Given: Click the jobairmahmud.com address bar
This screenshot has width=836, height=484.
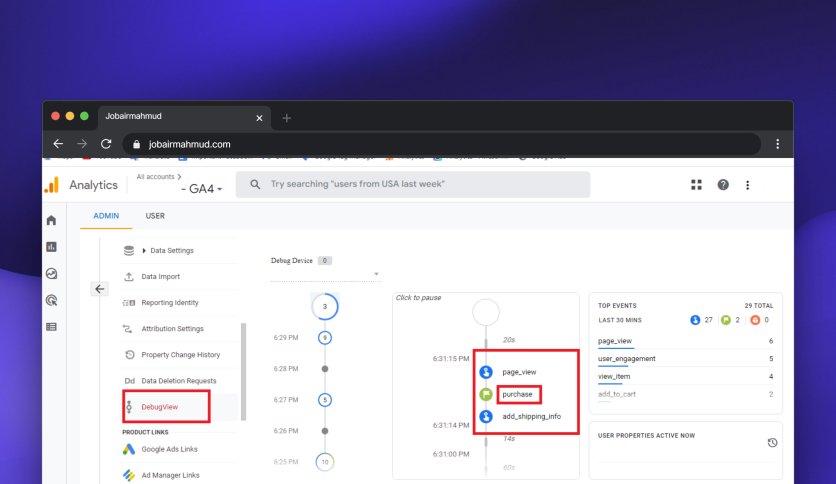Looking at the screenshot, I should [441, 144].
